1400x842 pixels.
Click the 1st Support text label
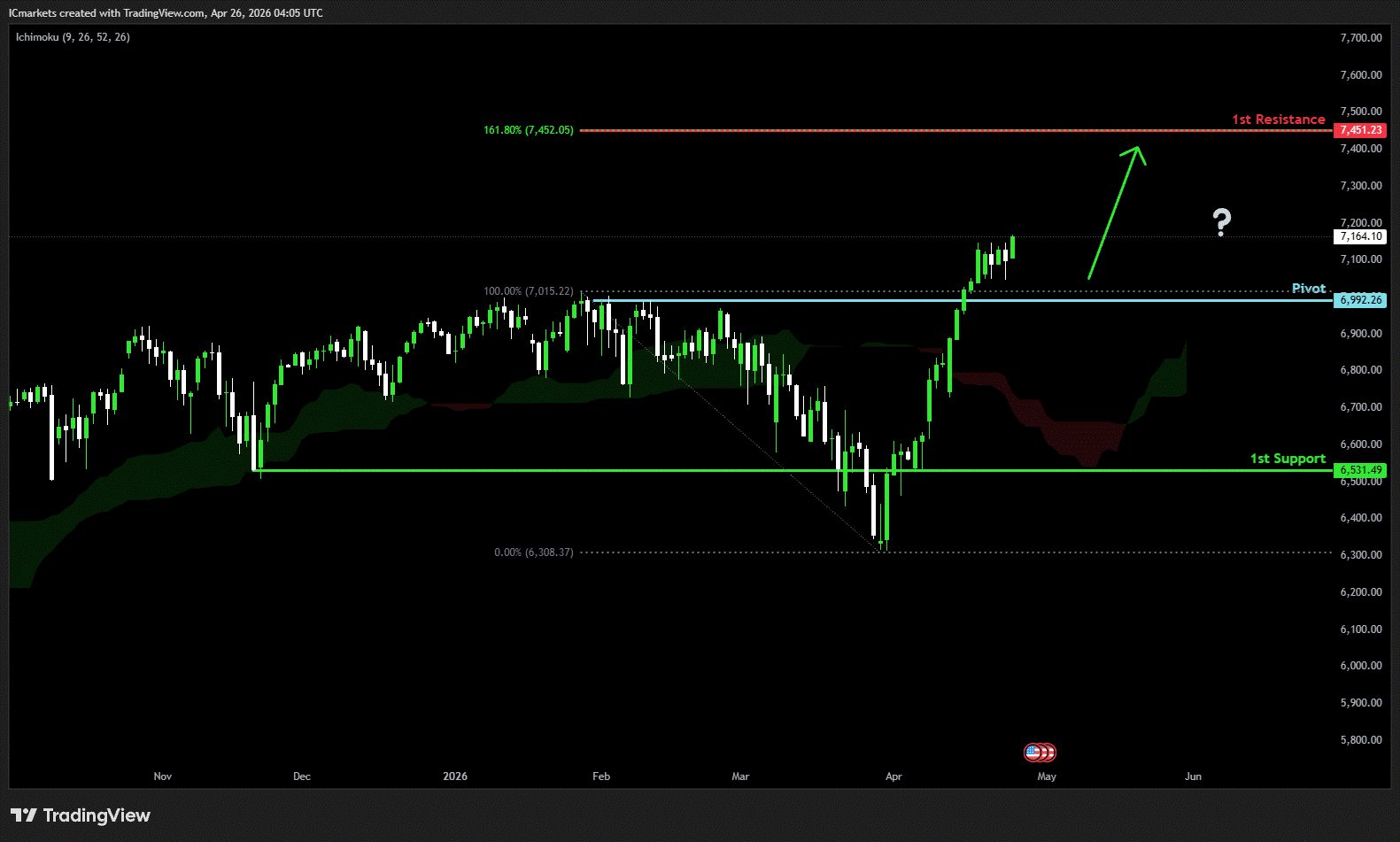tap(1287, 459)
